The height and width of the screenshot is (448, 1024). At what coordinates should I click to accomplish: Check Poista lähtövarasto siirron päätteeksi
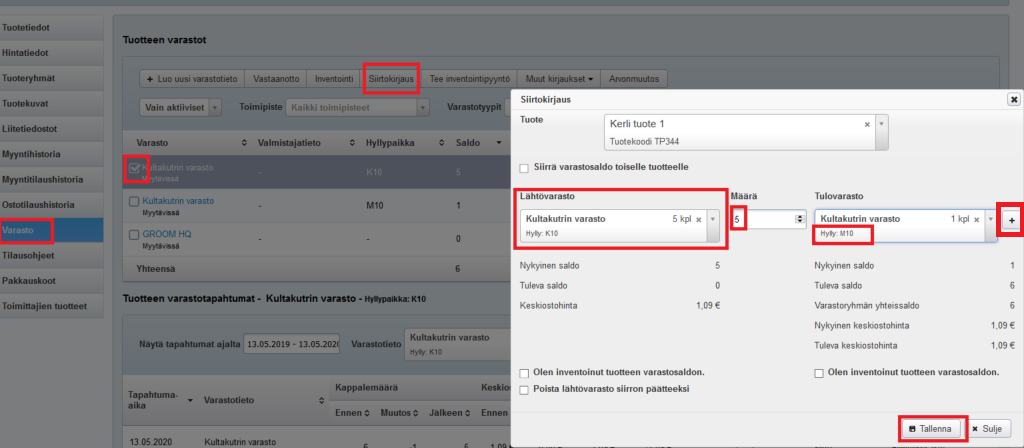coord(525,389)
